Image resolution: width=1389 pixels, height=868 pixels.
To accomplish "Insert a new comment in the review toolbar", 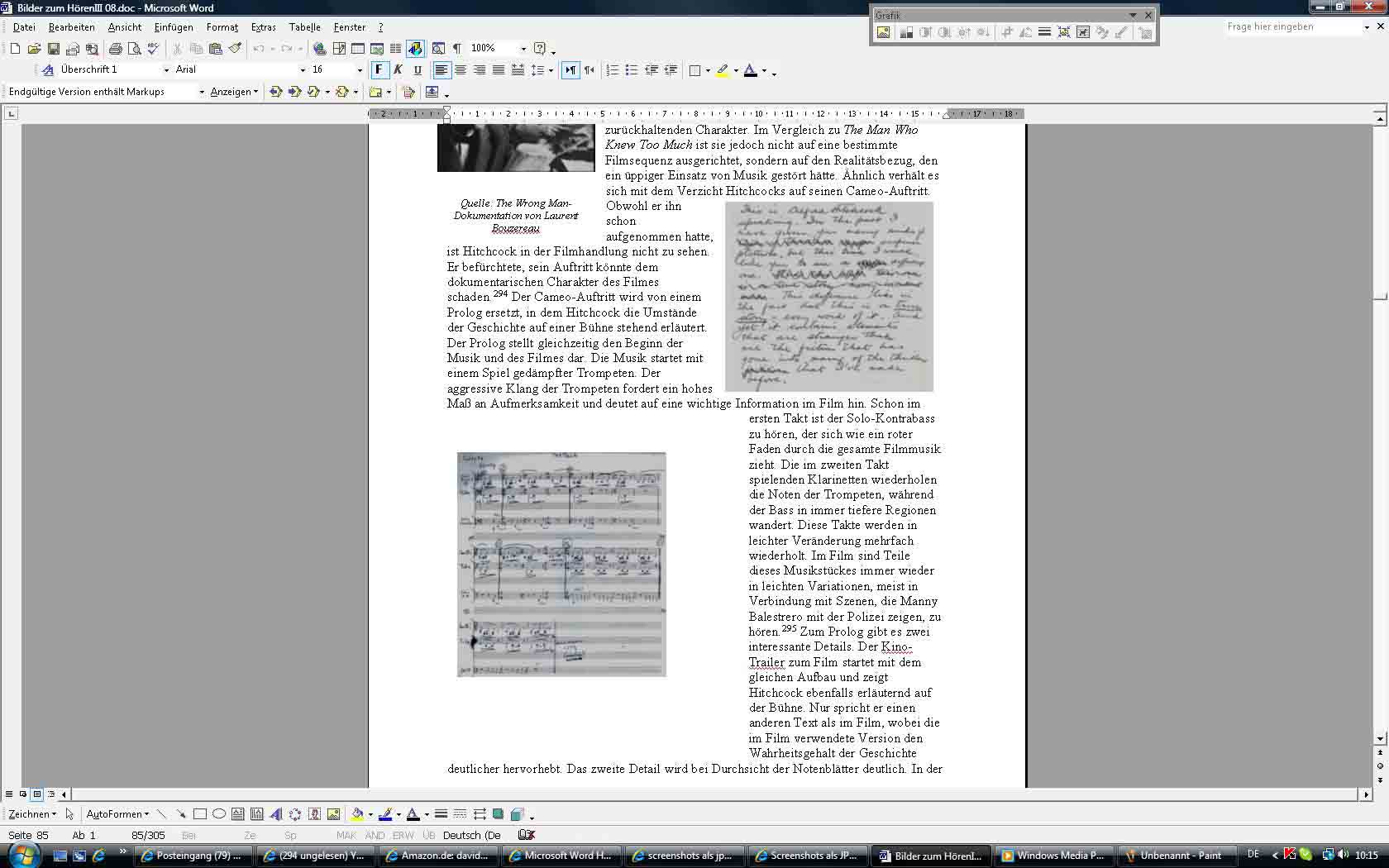I will [375, 92].
